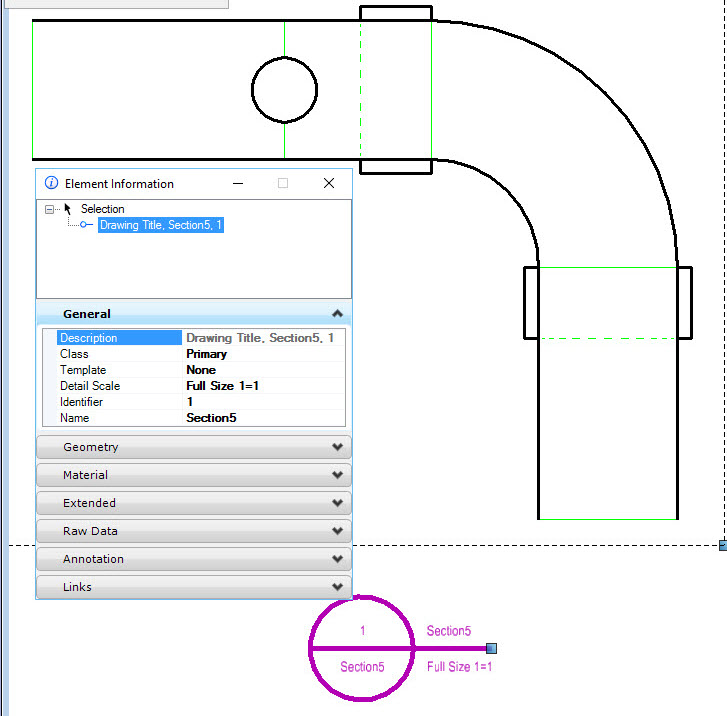Expand the Material section

tap(194, 475)
